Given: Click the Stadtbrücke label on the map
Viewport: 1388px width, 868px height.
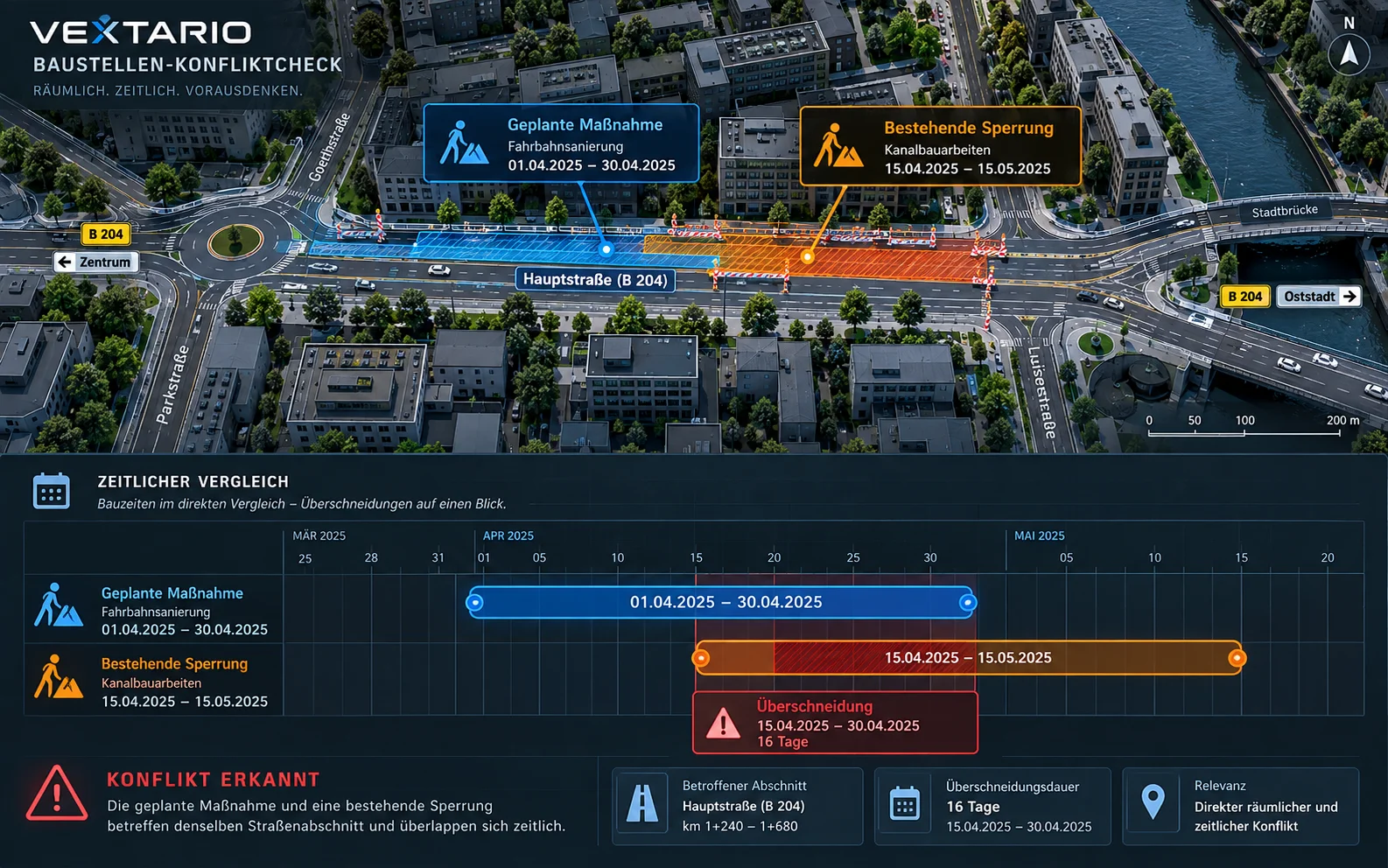Looking at the screenshot, I should 1285,211.
